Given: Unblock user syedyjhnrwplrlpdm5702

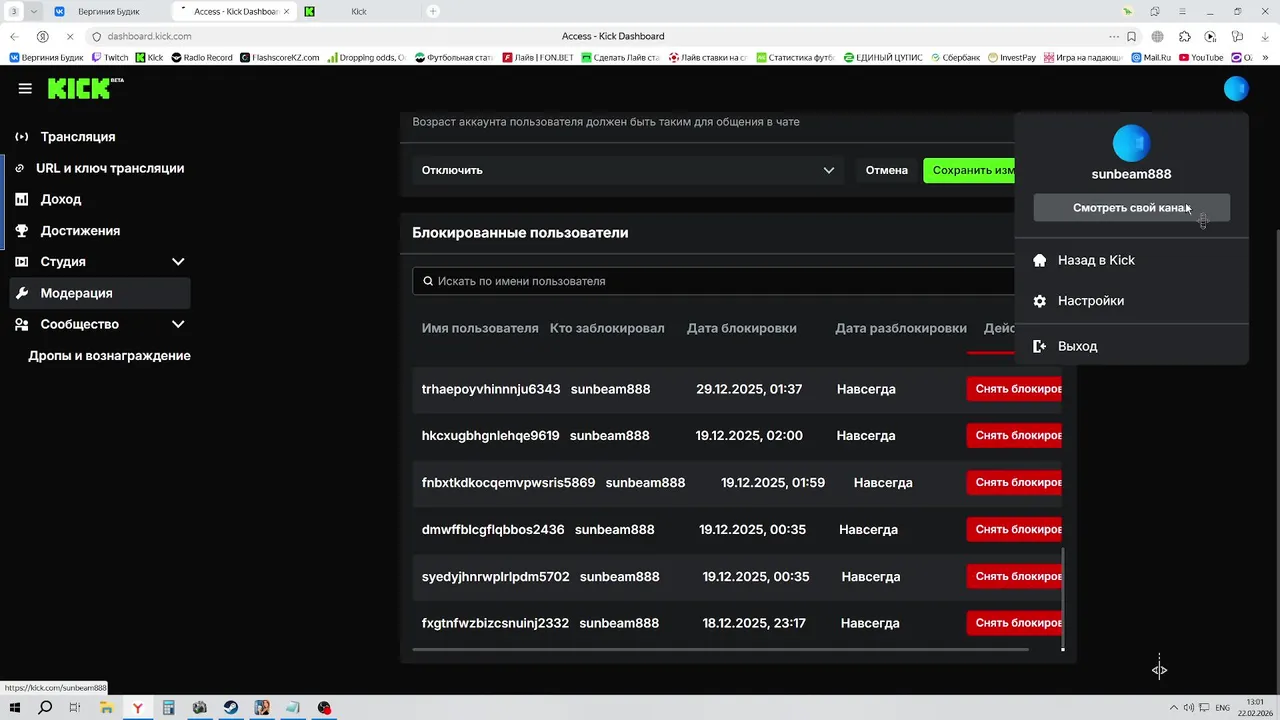Looking at the screenshot, I should (1014, 576).
